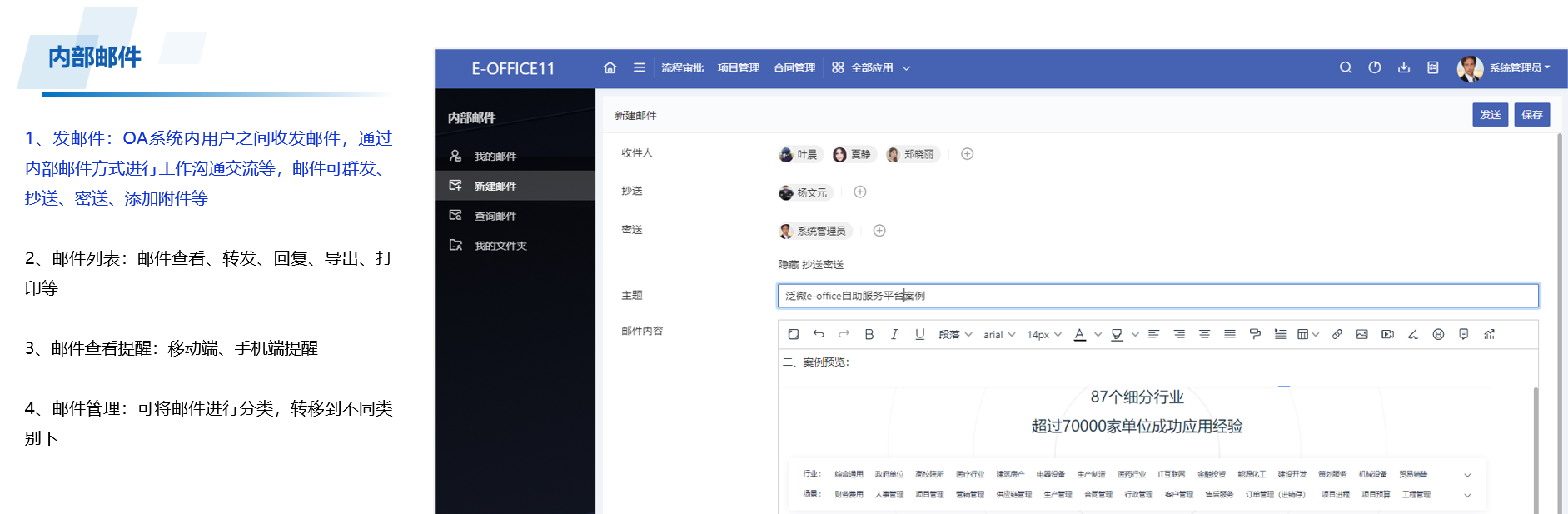The width and height of the screenshot is (1568, 514).
Task: Toggle italic formatting
Action: pyautogui.click(x=894, y=334)
